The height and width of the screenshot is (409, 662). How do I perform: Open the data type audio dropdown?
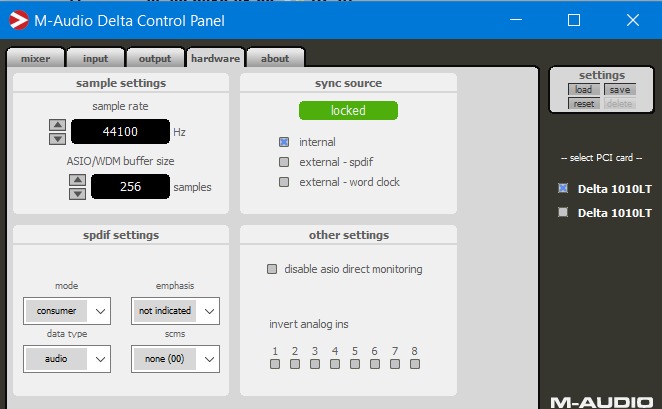tap(67, 357)
